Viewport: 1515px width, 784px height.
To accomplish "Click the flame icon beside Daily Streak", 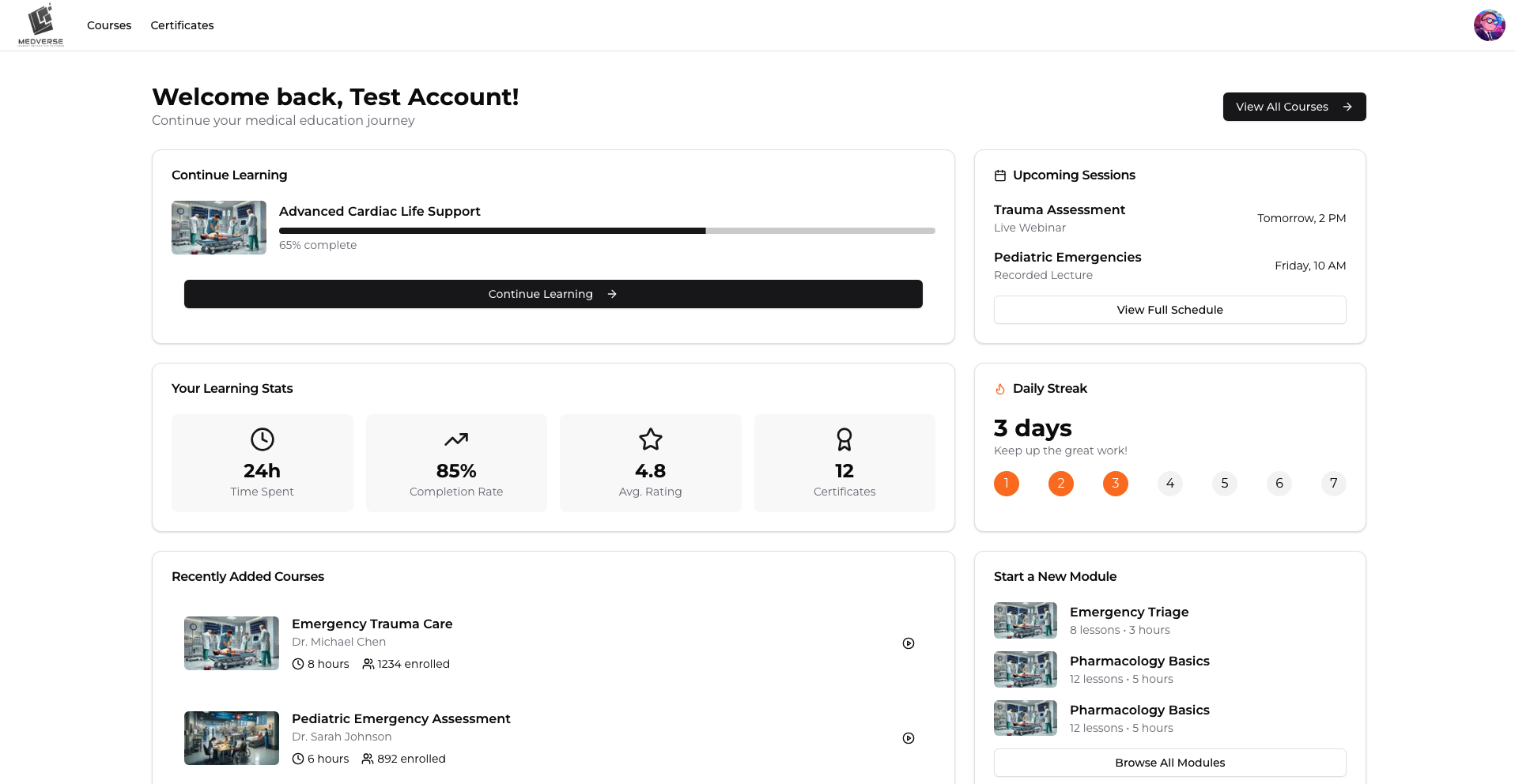I will click(x=1000, y=389).
